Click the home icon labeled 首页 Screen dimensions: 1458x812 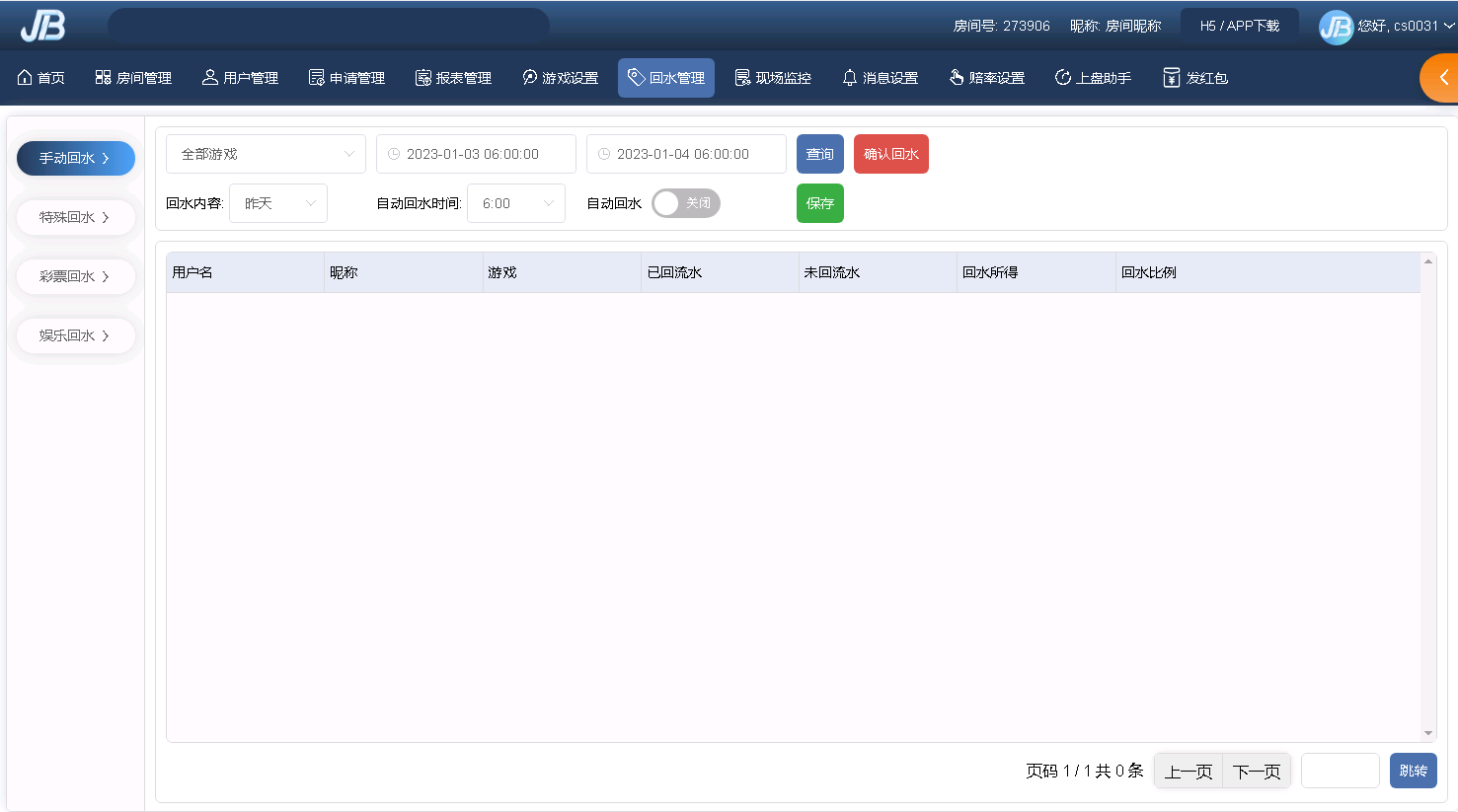26,78
